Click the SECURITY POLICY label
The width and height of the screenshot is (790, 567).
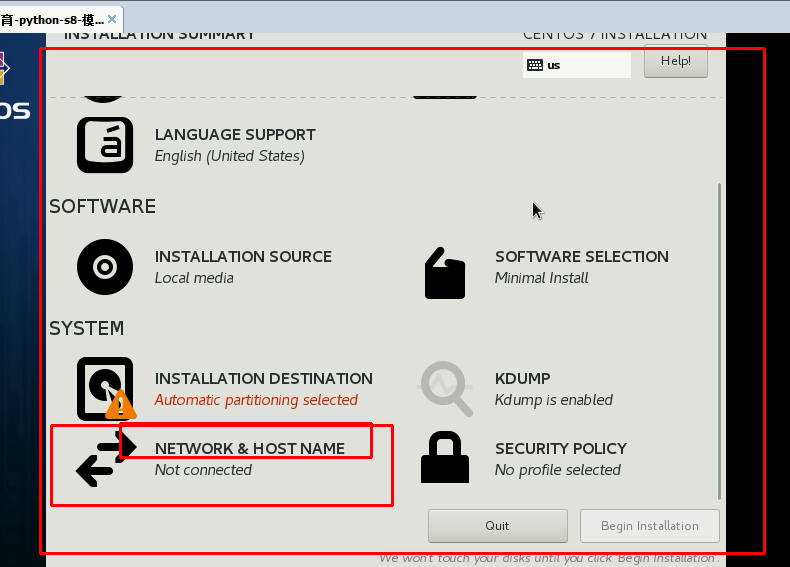pos(561,449)
